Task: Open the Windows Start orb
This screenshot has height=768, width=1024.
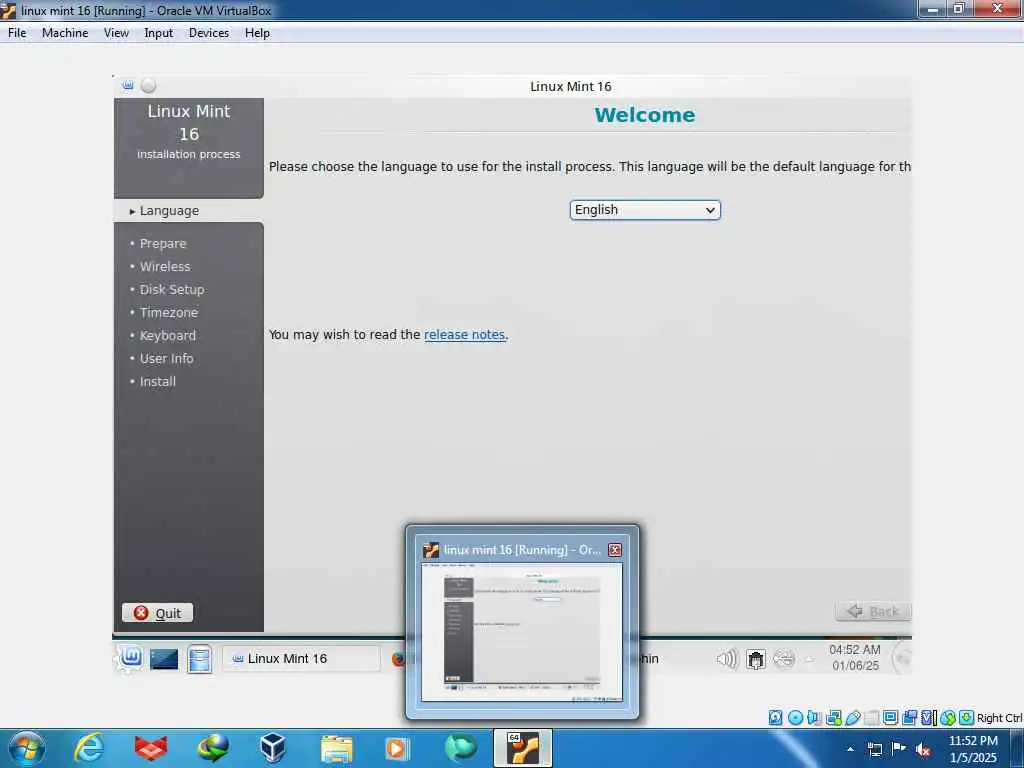Action: [x=27, y=748]
